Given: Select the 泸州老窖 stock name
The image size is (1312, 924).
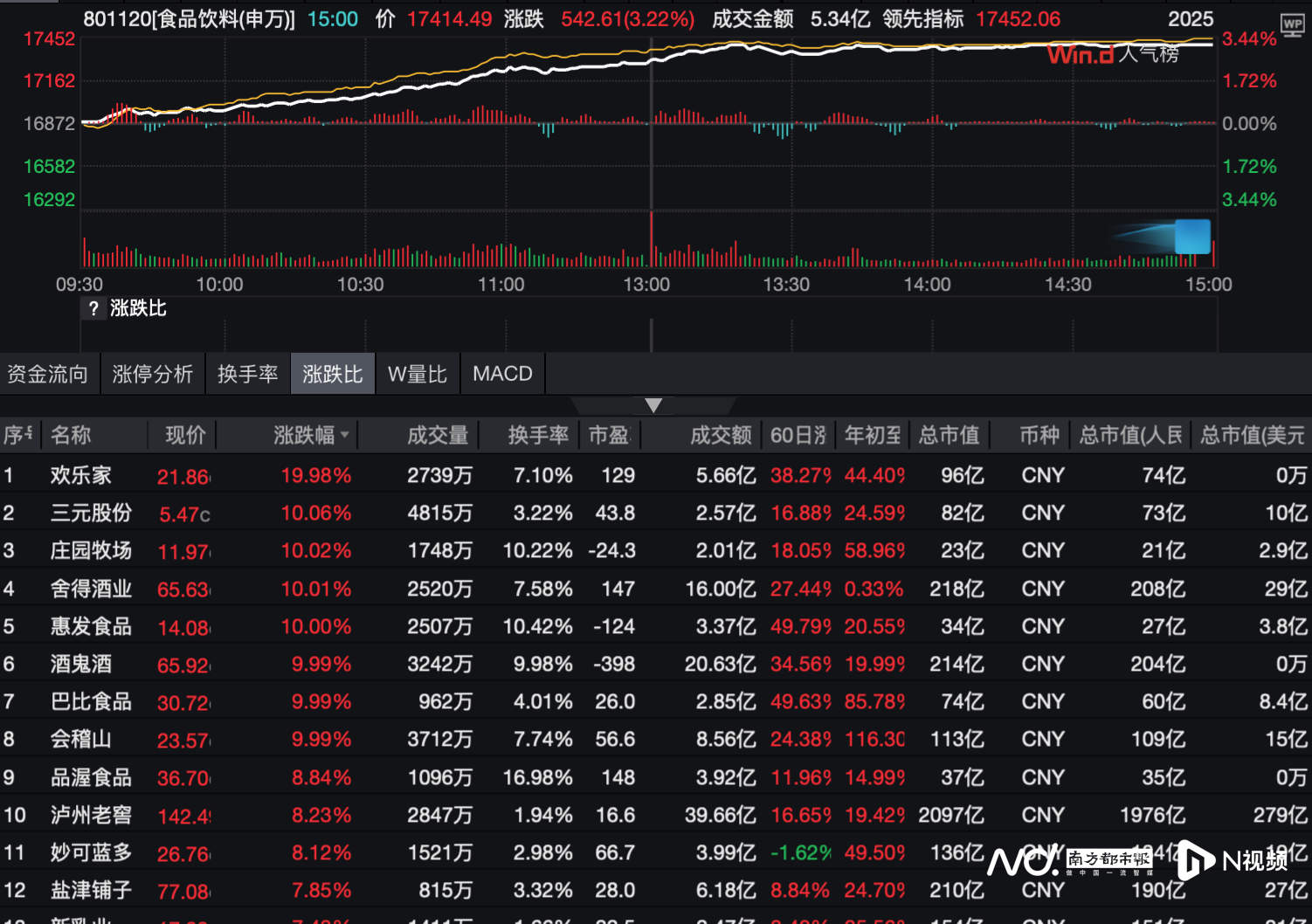Looking at the screenshot, I should coord(90,815).
